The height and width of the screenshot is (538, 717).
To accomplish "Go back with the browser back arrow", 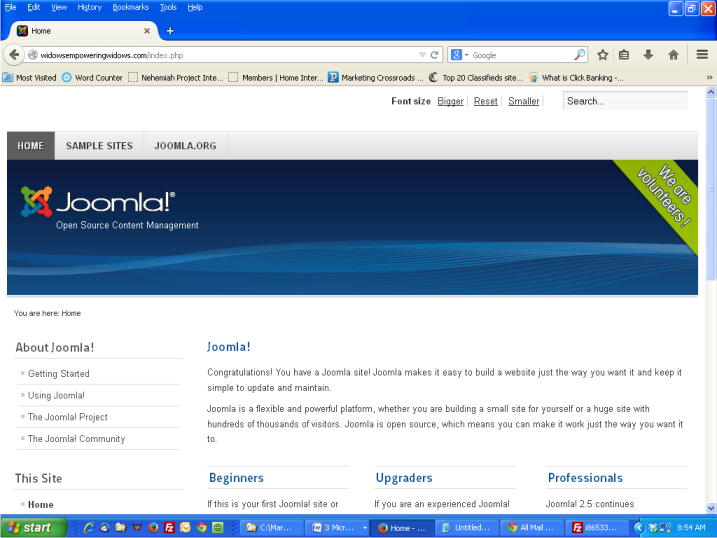I will pos(14,55).
